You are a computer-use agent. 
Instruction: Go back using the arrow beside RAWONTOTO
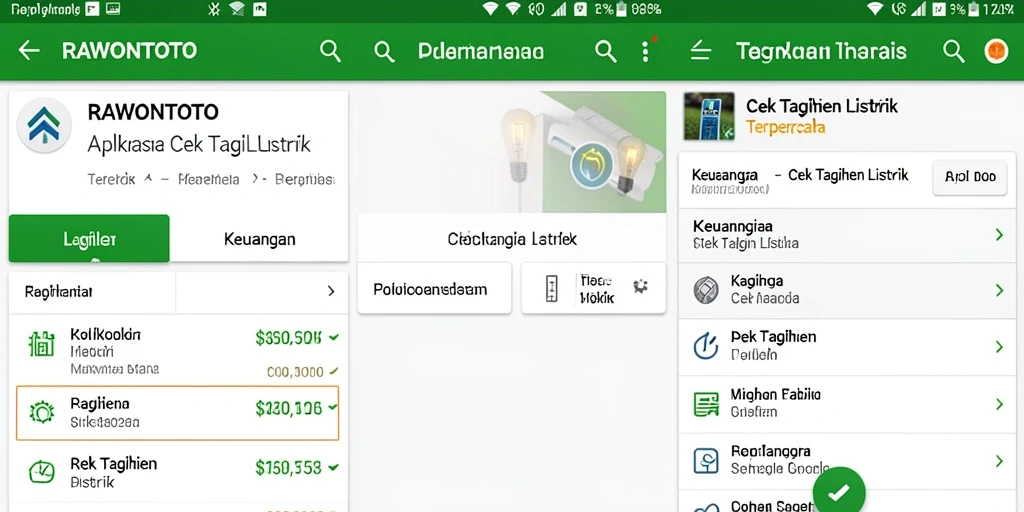tap(29, 50)
